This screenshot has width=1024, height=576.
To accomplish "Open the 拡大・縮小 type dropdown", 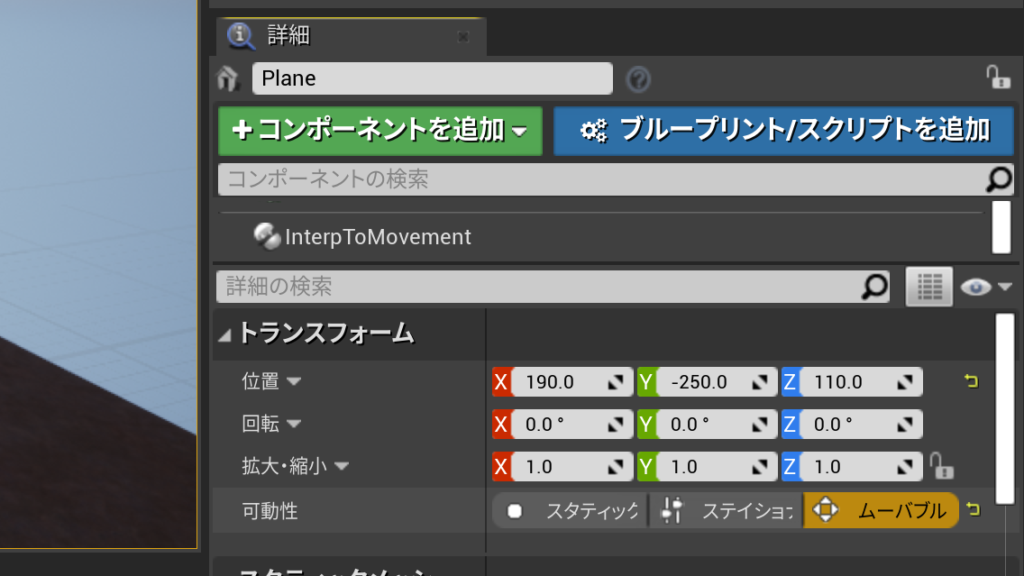I will (341, 467).
